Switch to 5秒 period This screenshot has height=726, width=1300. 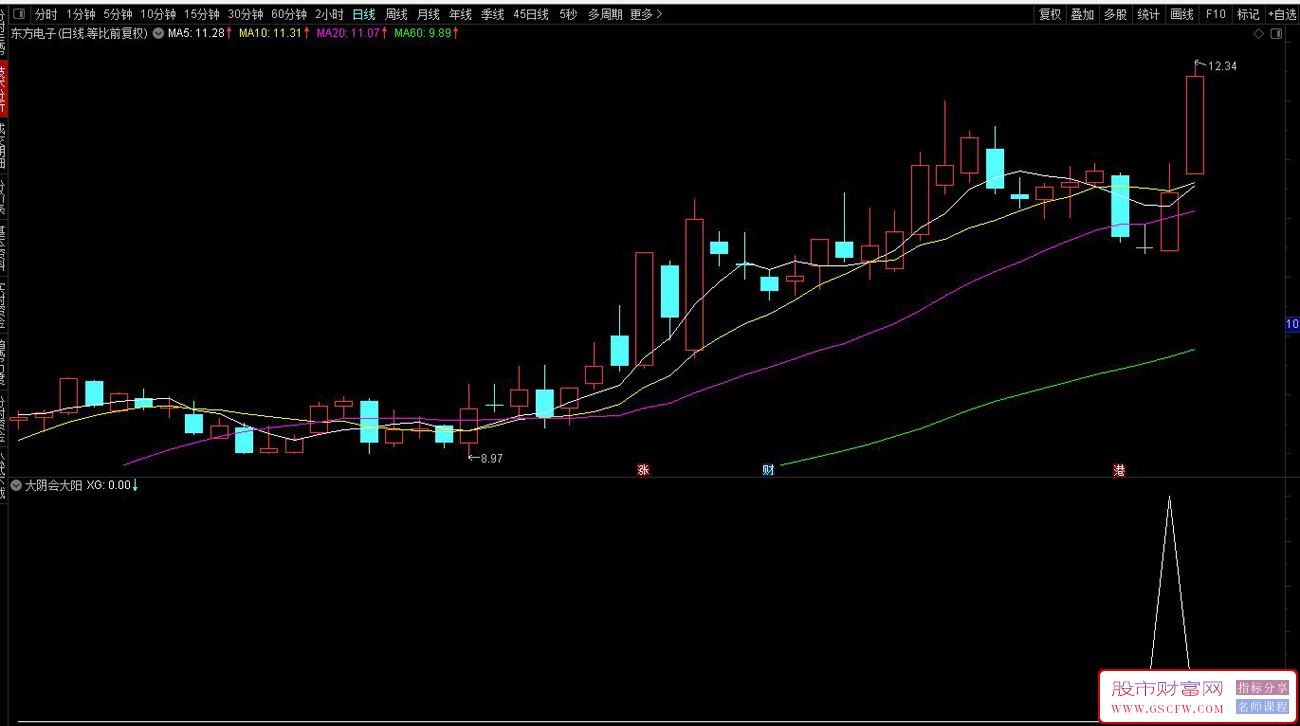pos(568,14)
